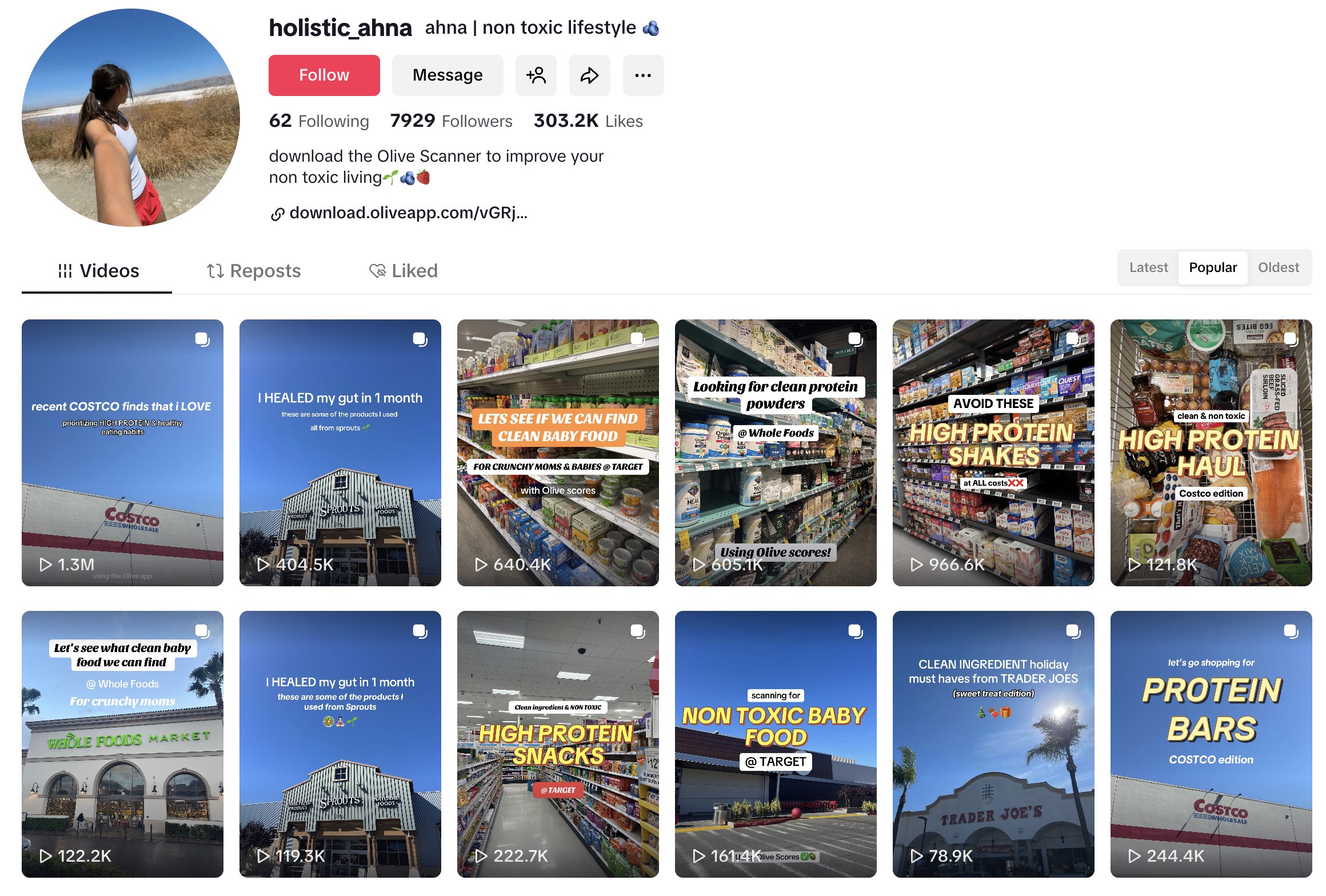Click the multi-photo icon on Trader Joe's video

pos(1073,631)
